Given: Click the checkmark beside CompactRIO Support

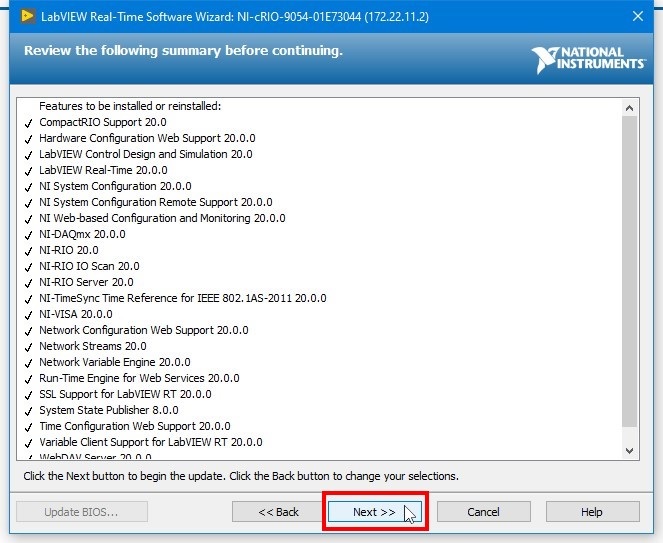Looking at the screenshot, I should 28,123.
